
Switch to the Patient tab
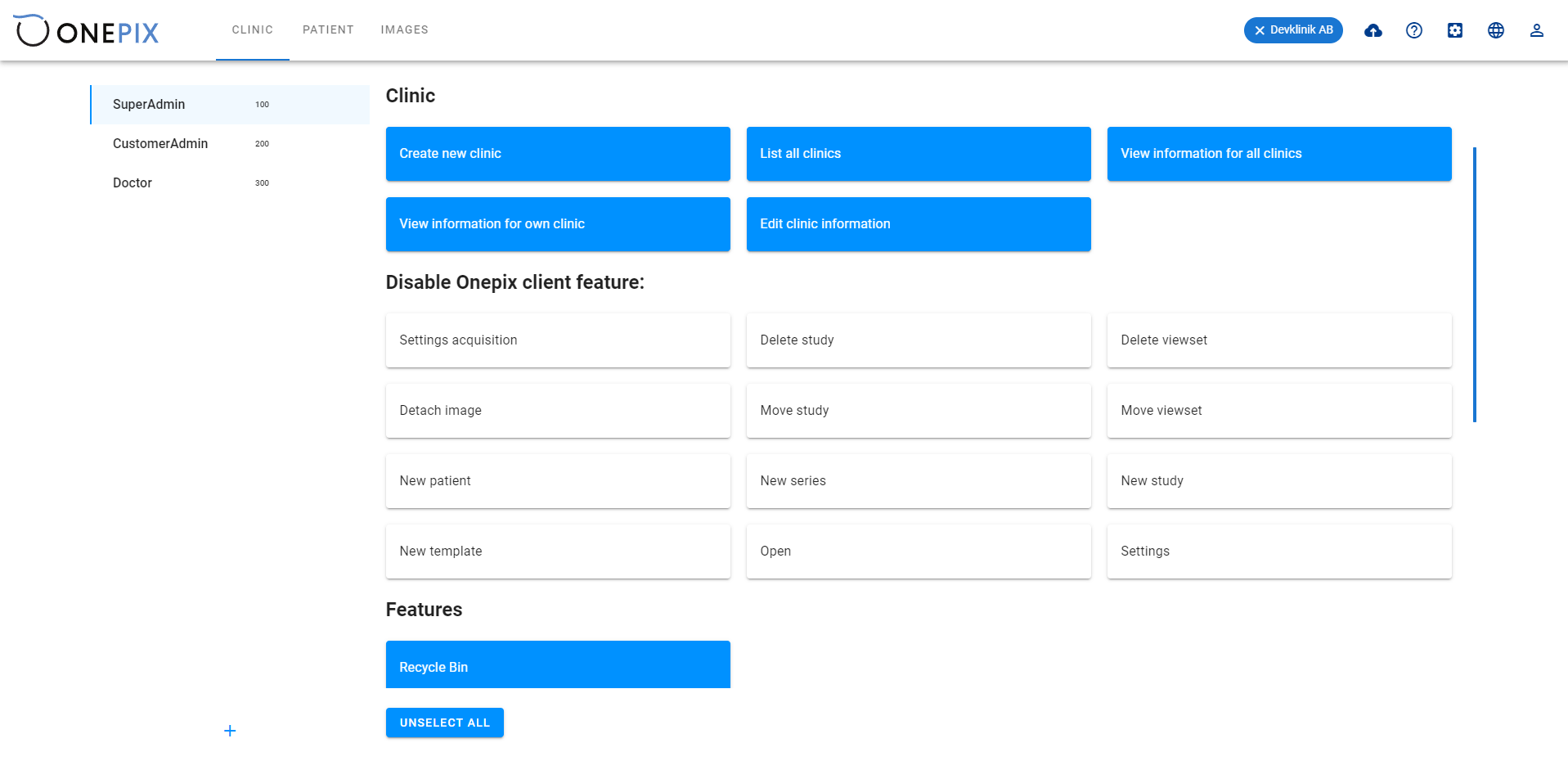pyautogui.click(x=328, y=30)
